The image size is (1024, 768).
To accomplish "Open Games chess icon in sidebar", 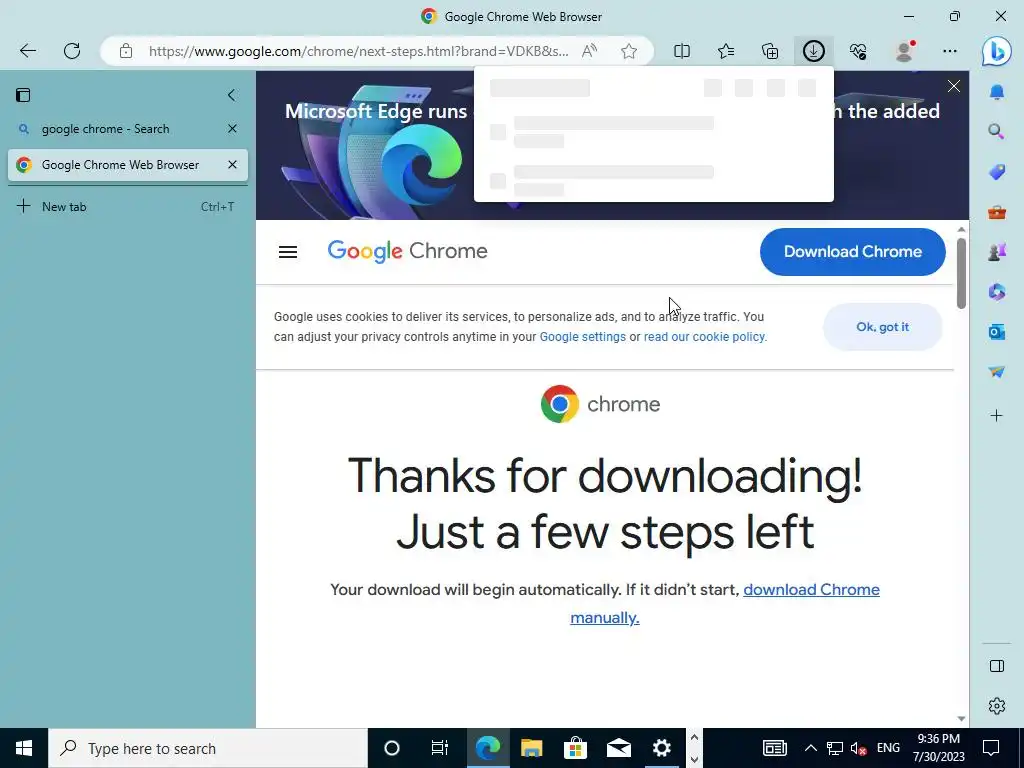I will pos(997,252).
